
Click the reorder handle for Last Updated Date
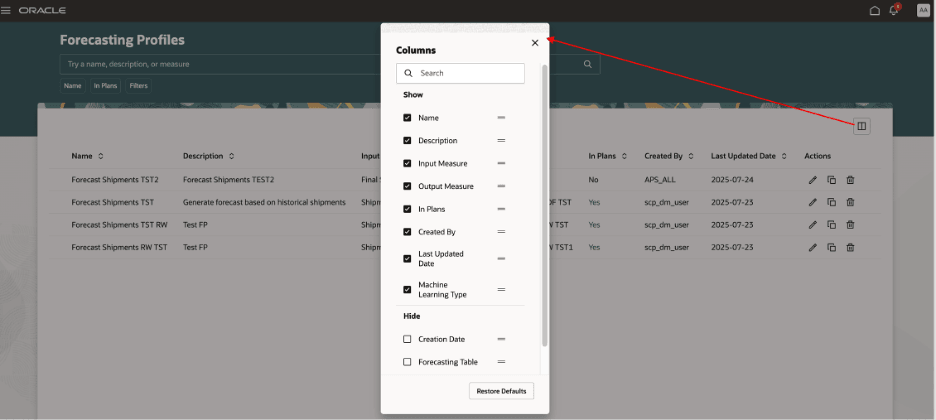[x=501, y=258]
